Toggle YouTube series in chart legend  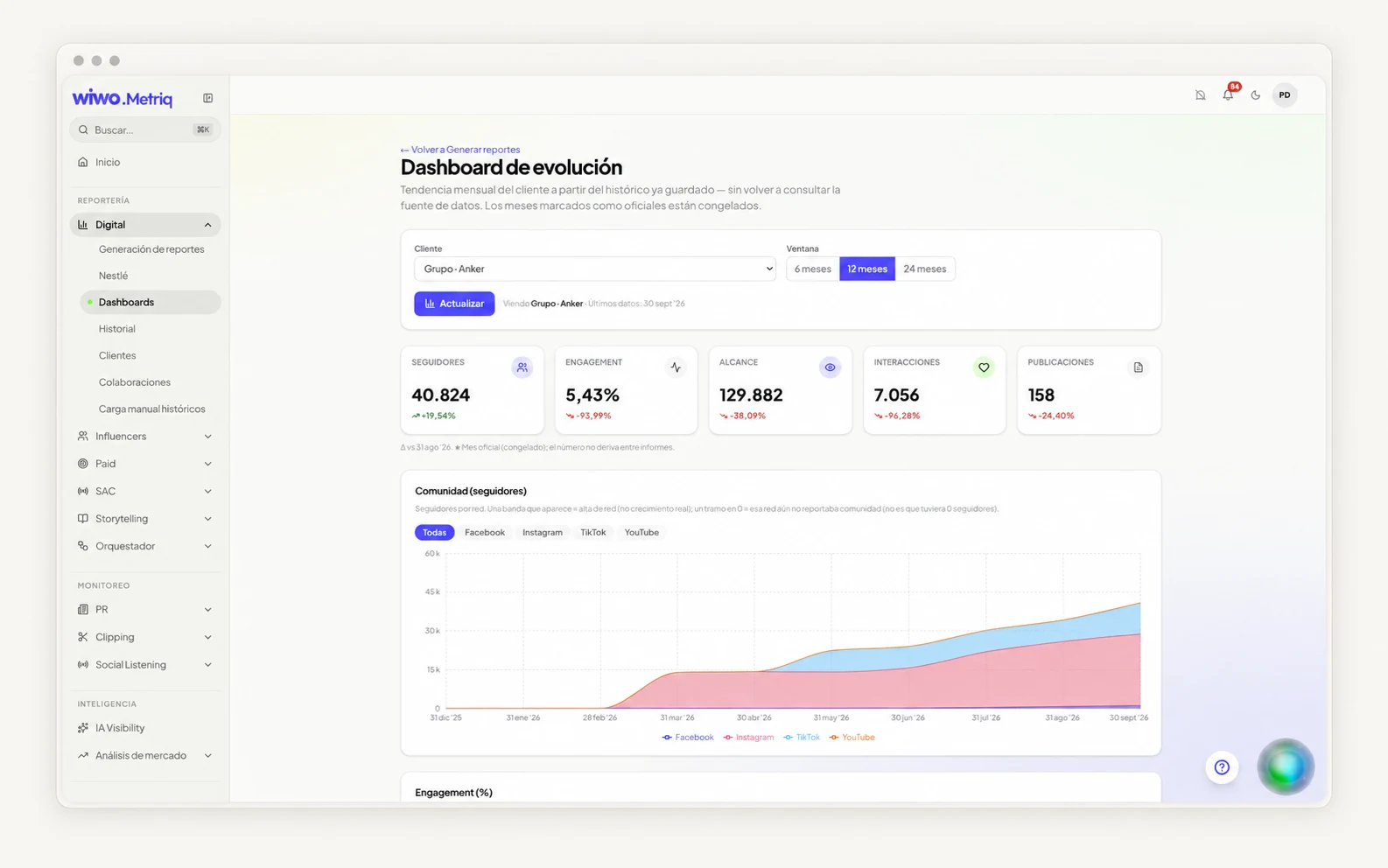coord(852,738)
